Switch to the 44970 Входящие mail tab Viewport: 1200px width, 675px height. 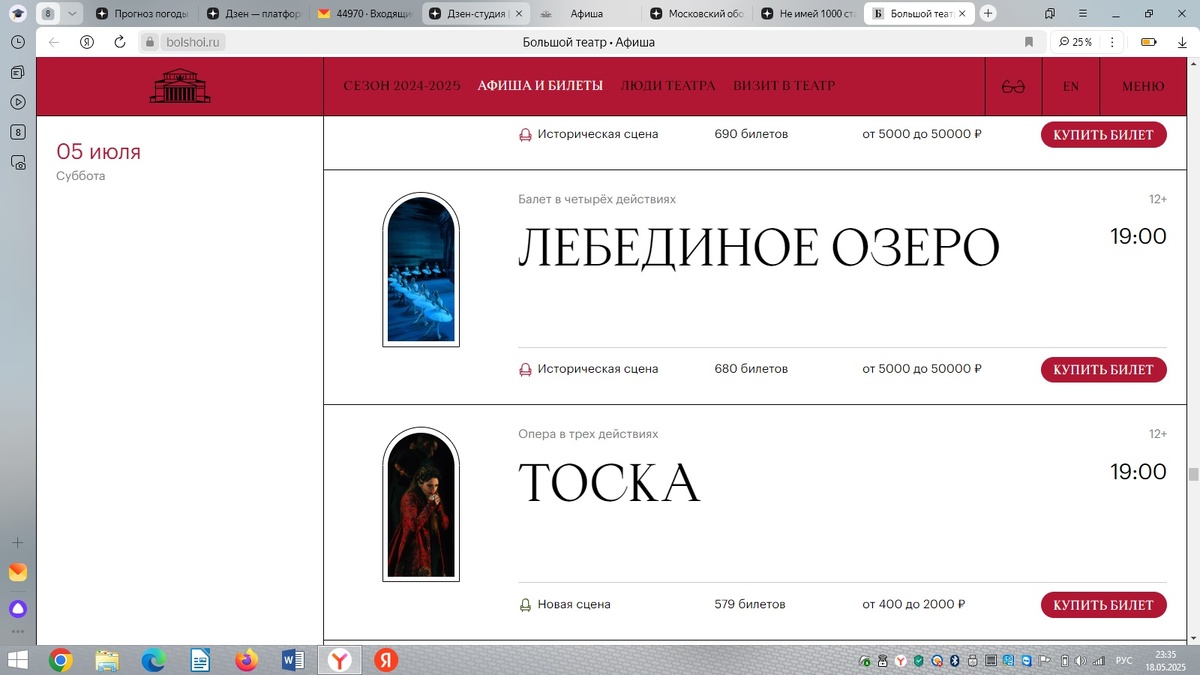coord(364,14)
